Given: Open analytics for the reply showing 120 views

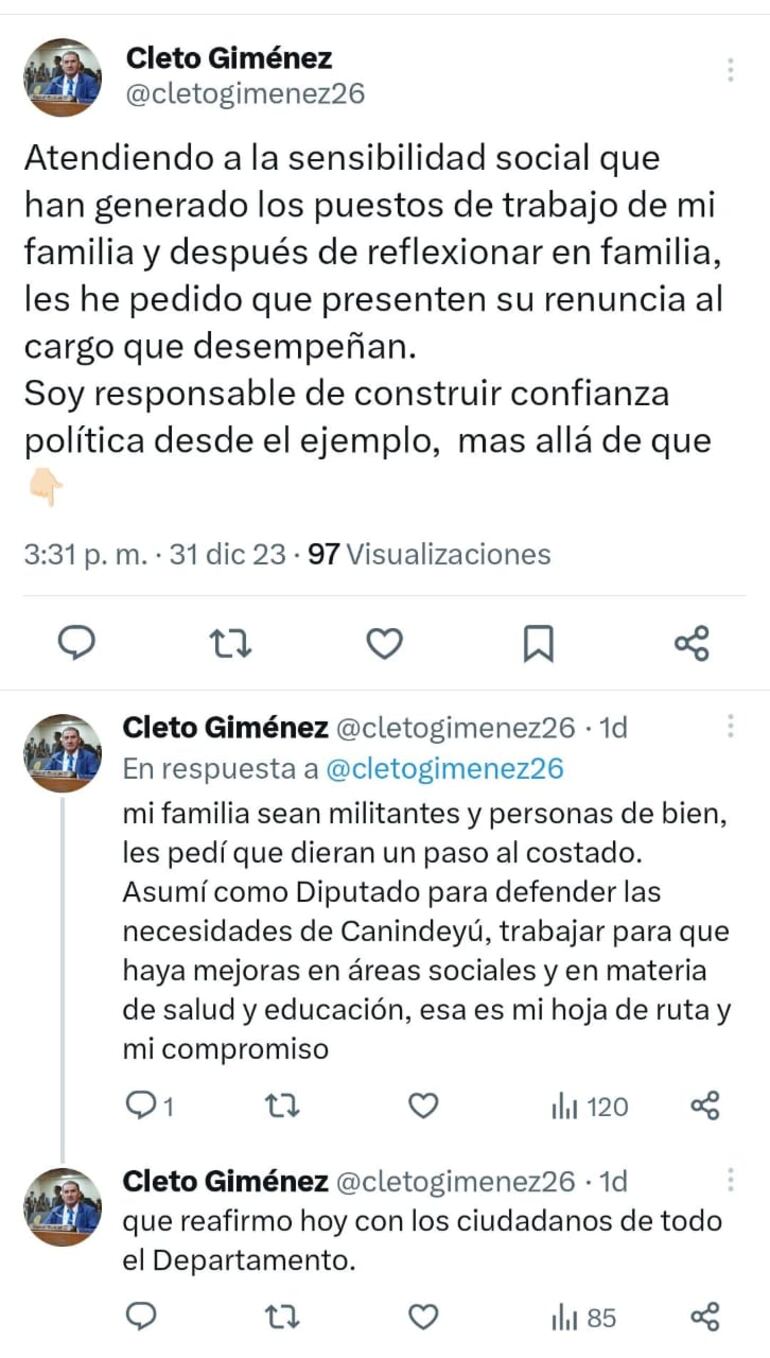Looking at the screenshot, I should tap(590, 1106).
